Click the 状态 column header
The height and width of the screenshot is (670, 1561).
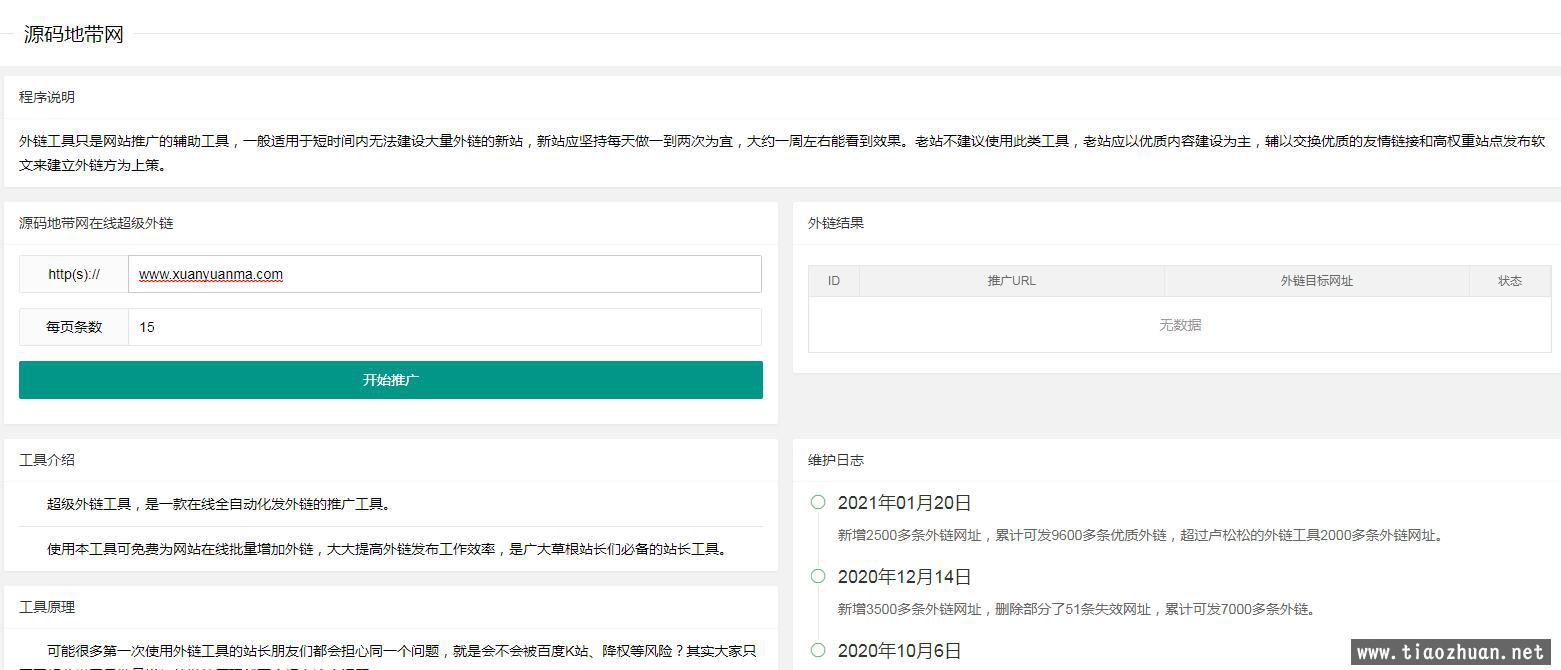click(1510, 281)
